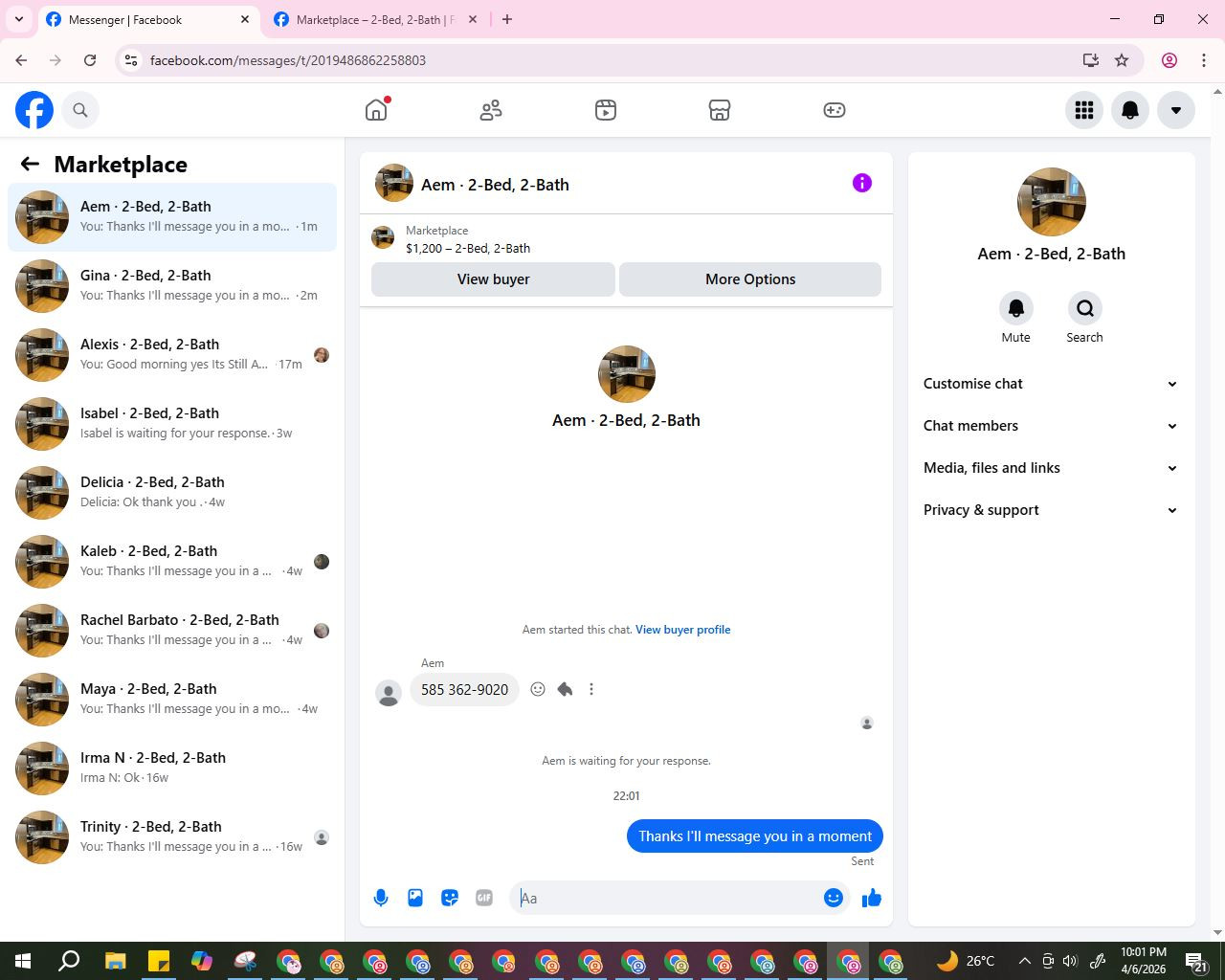Open the Friends icon in top navigation
Viewport: 1225px width, 980px height.
coord(491,110)
